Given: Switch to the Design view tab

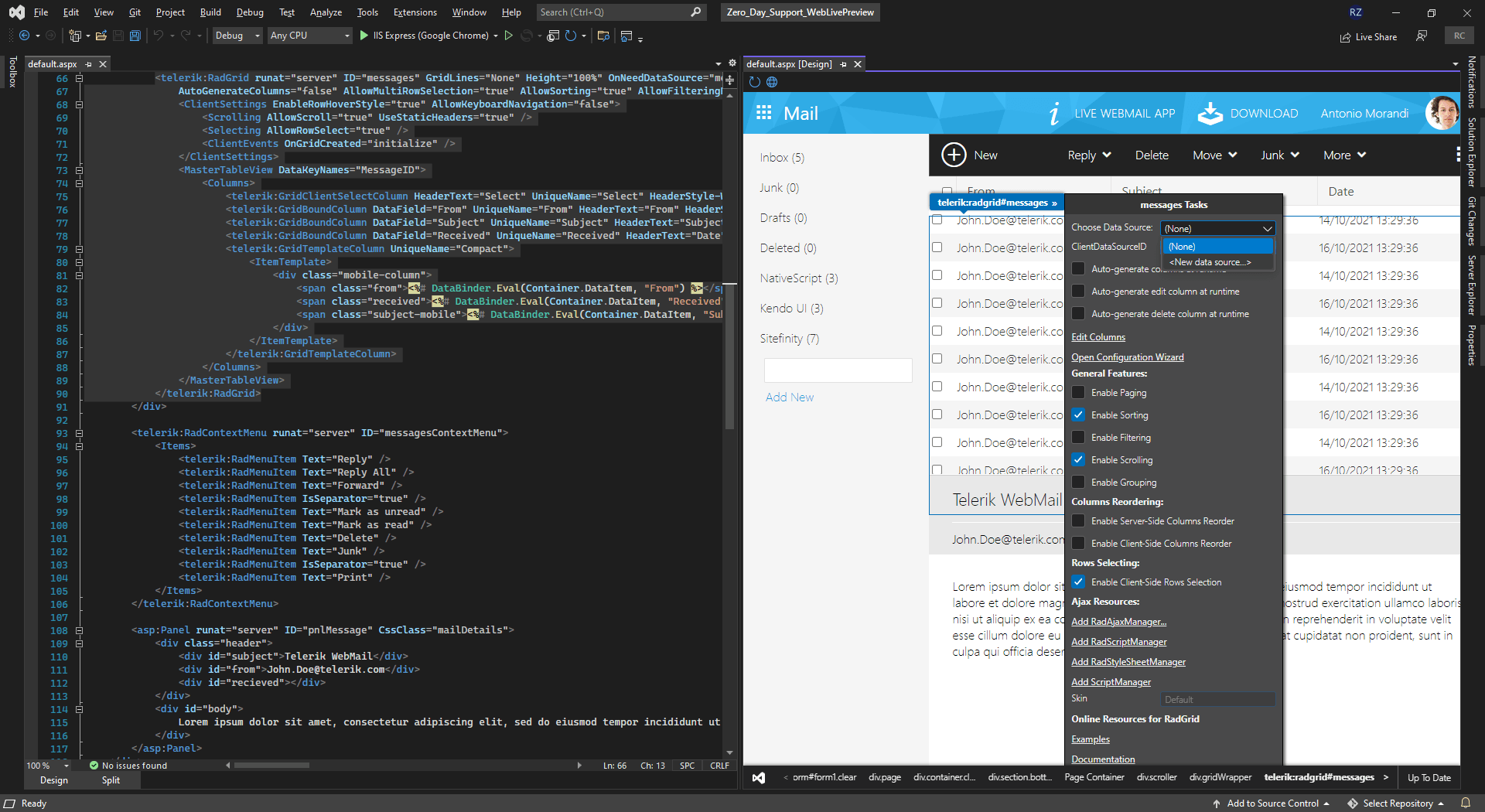Looking at the screenshot, I should [54, 780].
